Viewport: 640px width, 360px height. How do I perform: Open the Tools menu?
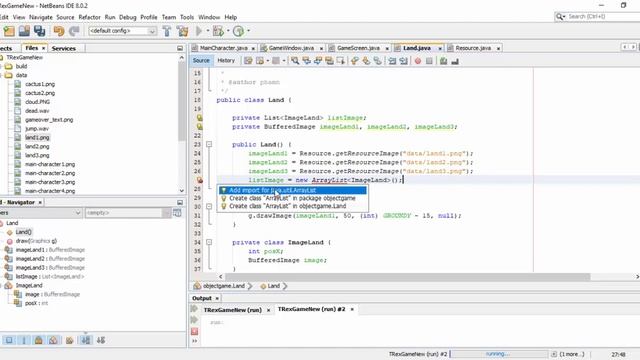tap(187, 17)
